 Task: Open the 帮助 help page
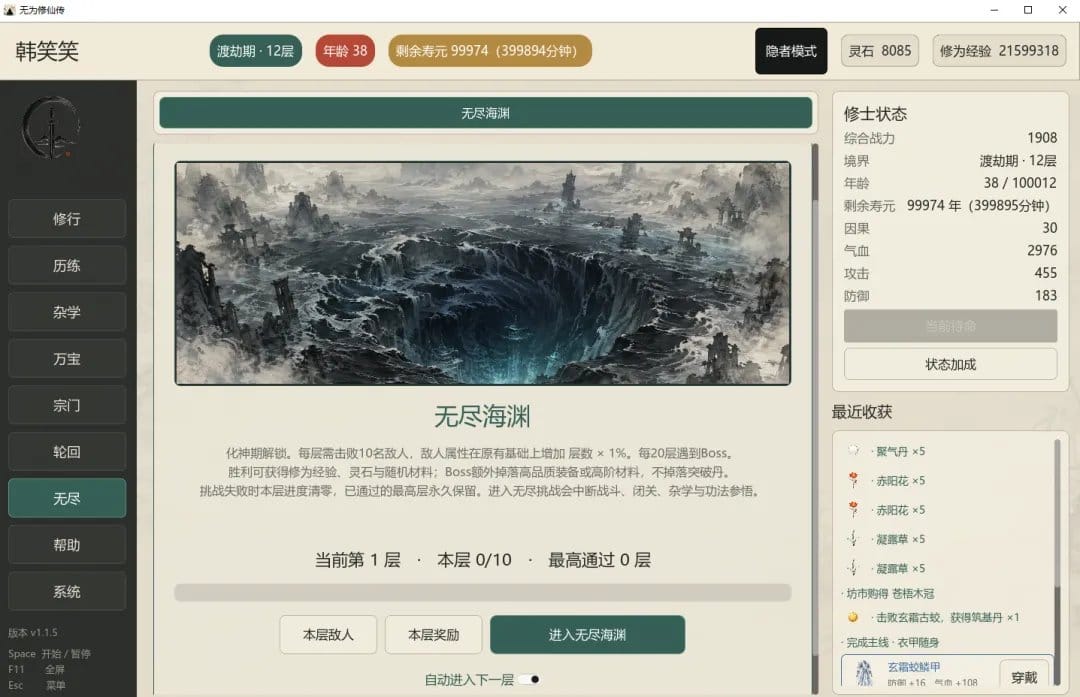pos(67,545)
